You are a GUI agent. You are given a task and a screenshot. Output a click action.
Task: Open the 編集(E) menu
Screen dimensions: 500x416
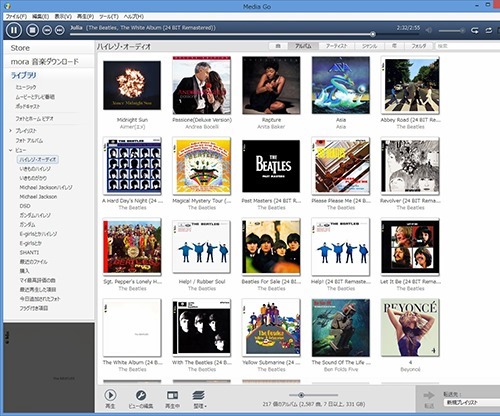pos(40,16)
